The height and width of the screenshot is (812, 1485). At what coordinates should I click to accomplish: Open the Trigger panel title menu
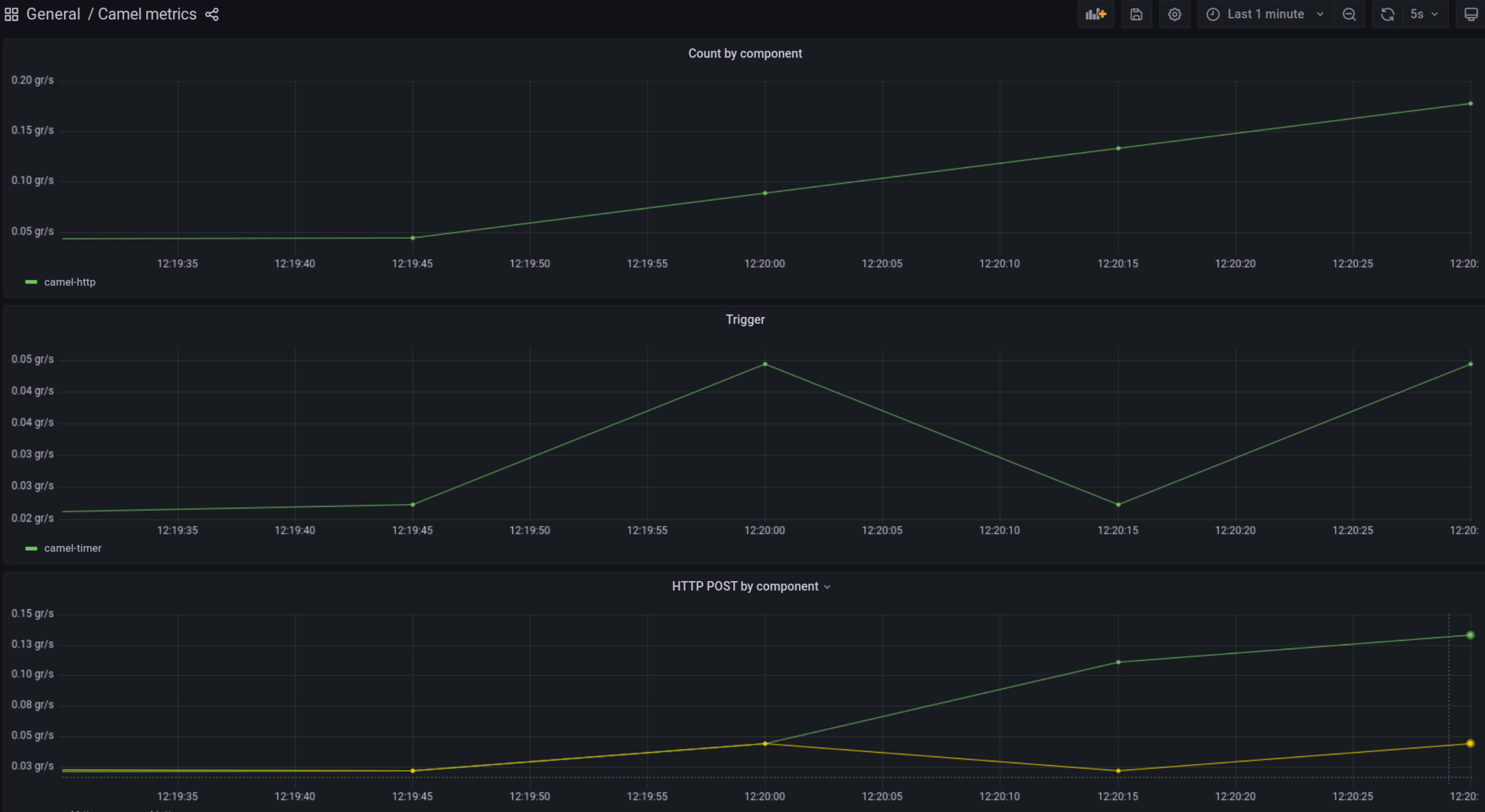[x=744, y=320]
